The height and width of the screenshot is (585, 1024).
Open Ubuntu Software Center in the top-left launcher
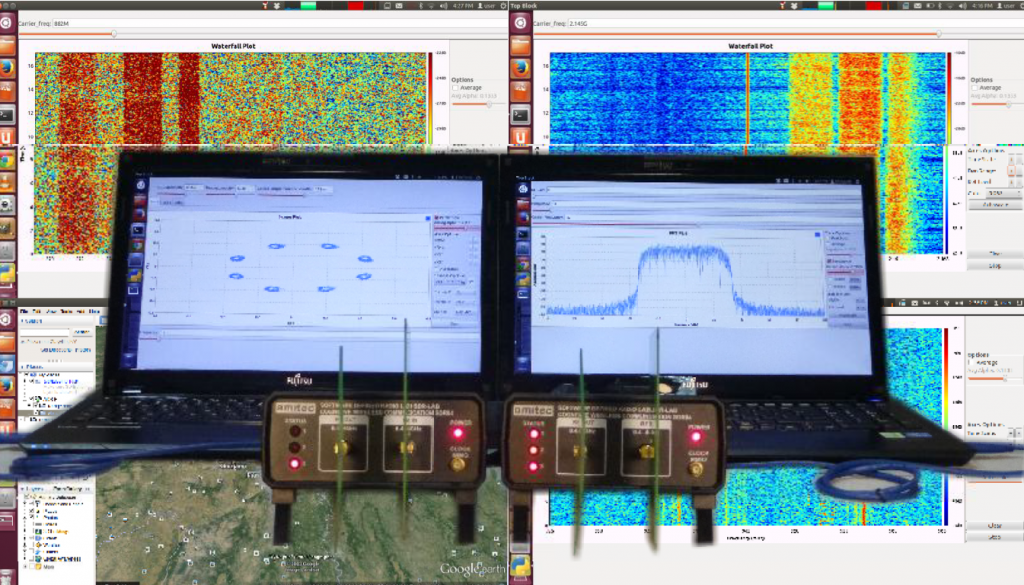[7, 90]
